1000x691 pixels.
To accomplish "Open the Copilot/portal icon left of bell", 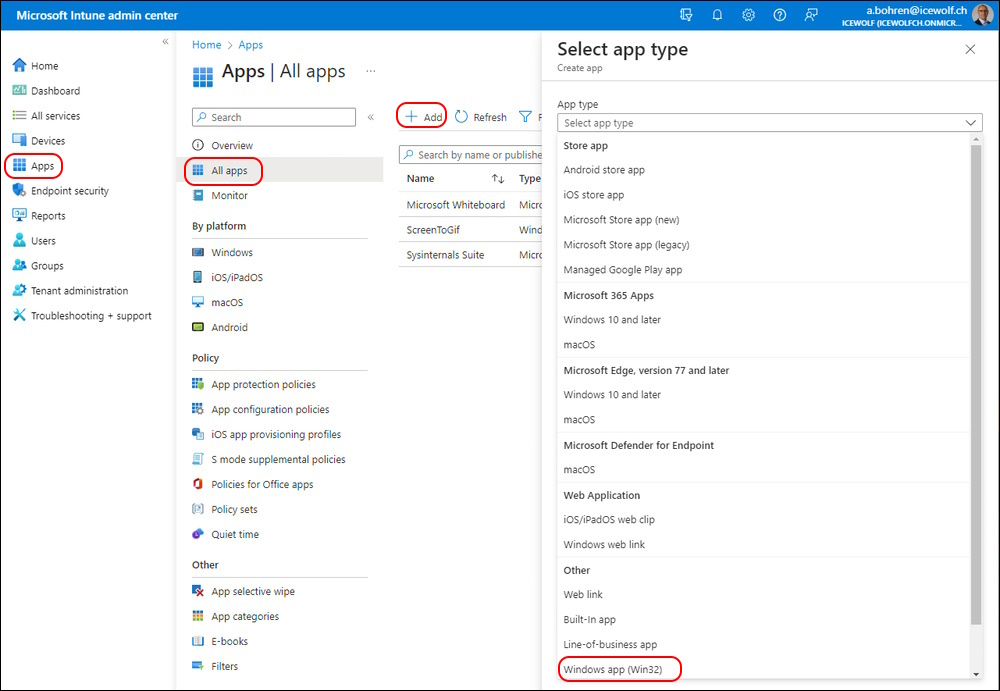I will coord(686,15).
